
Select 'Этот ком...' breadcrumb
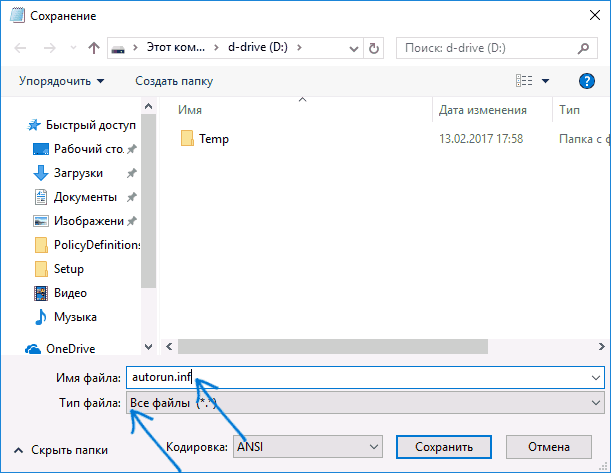tap(175, 48)
